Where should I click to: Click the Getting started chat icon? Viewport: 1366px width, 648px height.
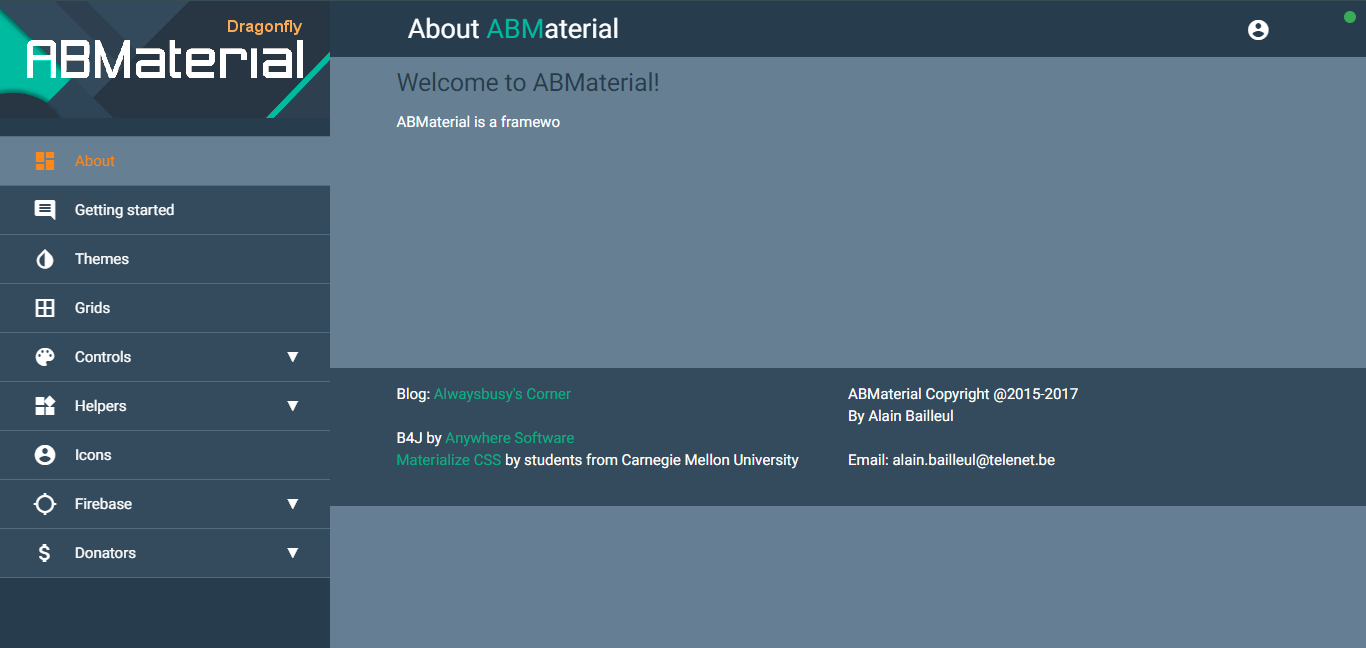[45, 210]
